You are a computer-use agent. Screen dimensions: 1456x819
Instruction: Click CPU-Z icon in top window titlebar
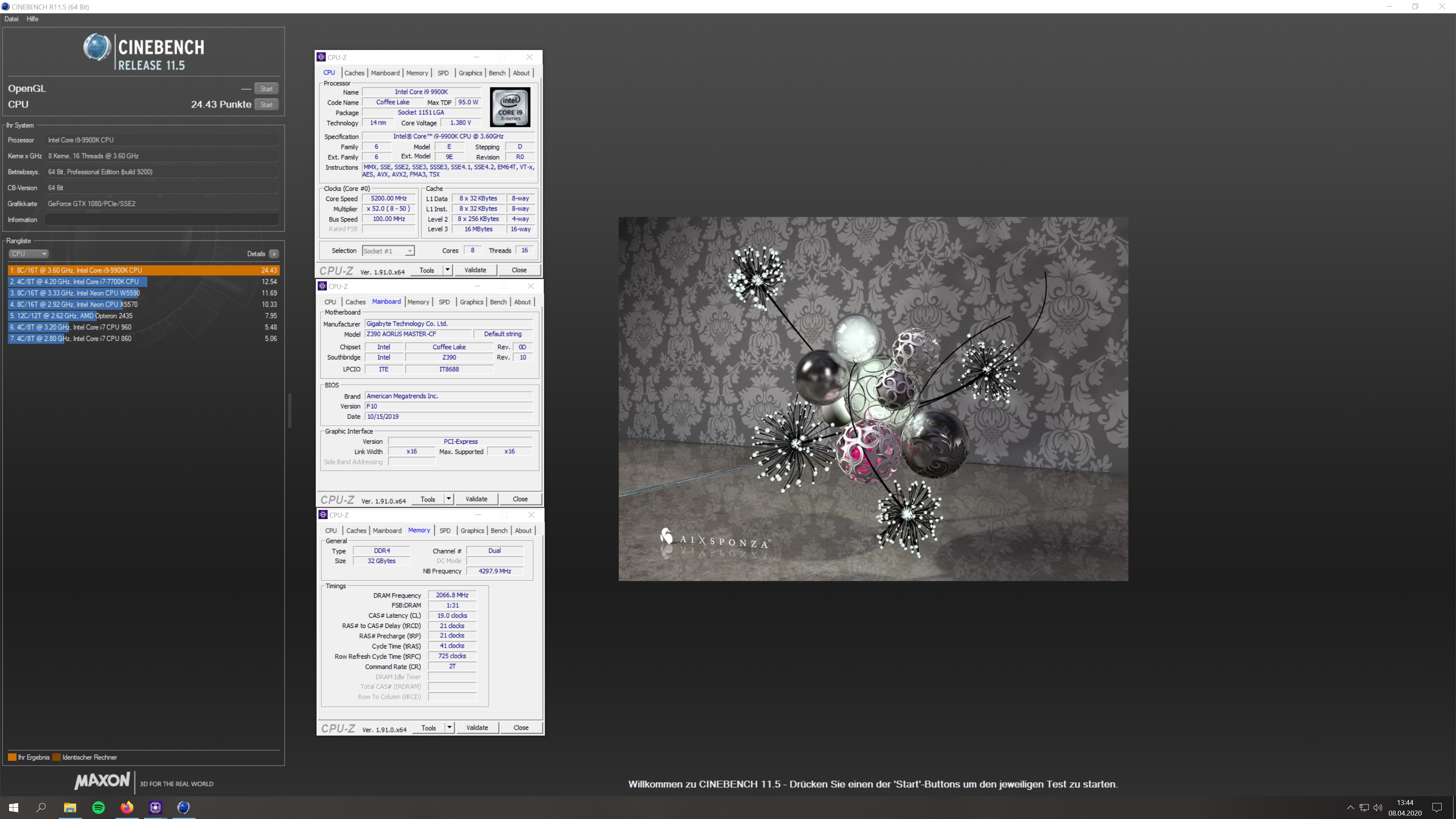coord(321,57)
